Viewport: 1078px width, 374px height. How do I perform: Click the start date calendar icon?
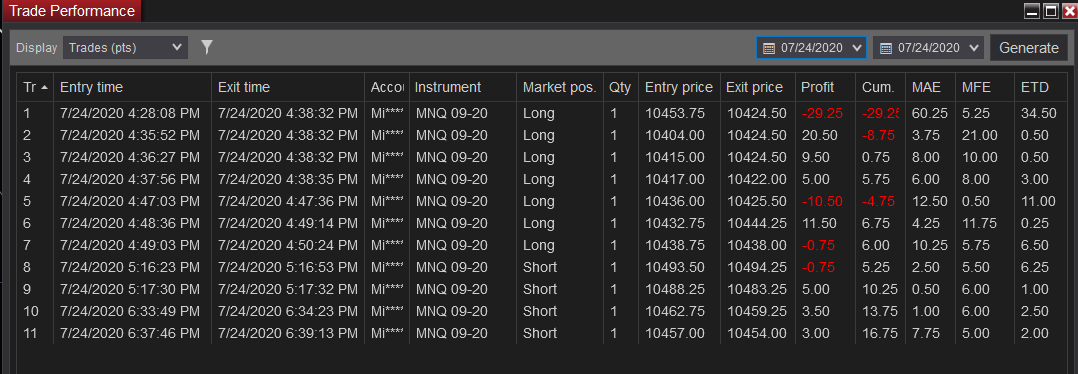(769, 48)
